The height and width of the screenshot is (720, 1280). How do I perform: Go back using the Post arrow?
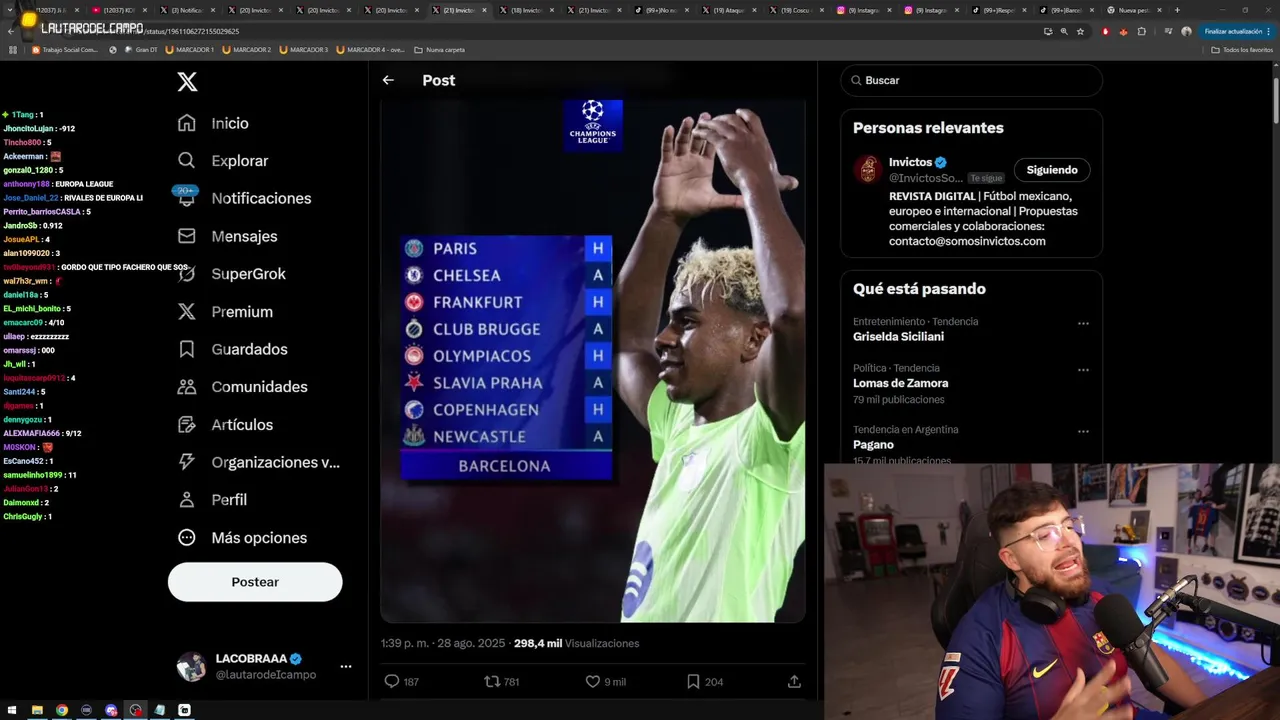(388, 80)
